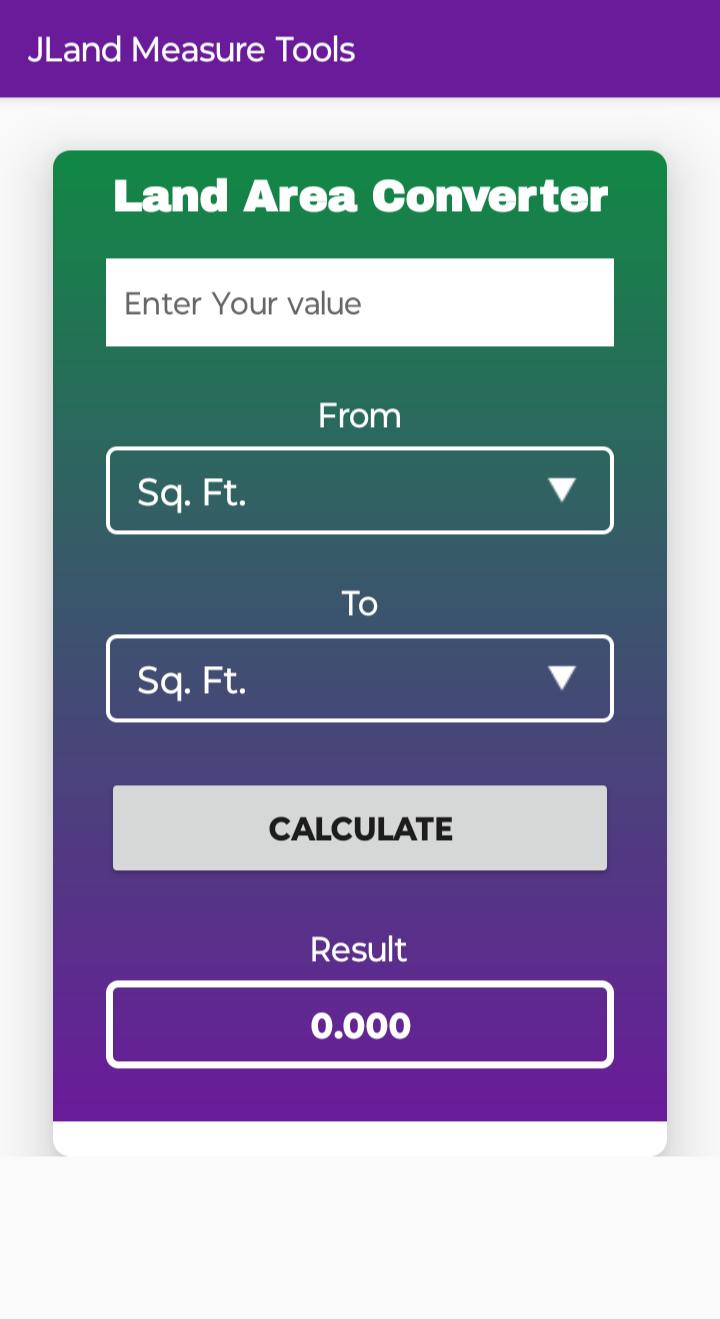Image resolution: width=720 pixels, height=1319 pixels.
Task: Tap the 0.000 result value text
Action: (361, 1026)
